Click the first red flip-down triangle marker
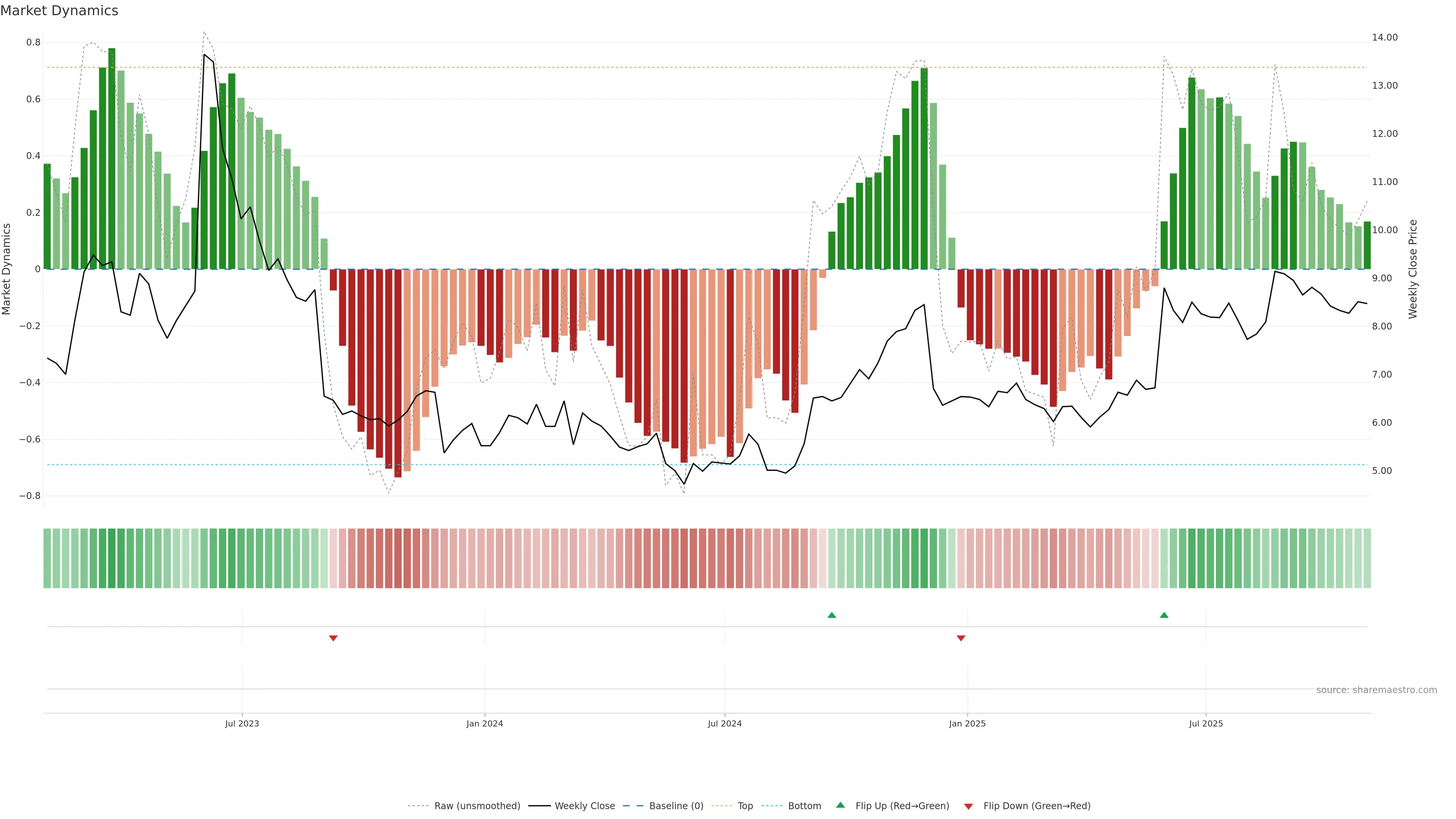Image resolution: width=1456 pixels, height=819 pixels. (333, 638)
